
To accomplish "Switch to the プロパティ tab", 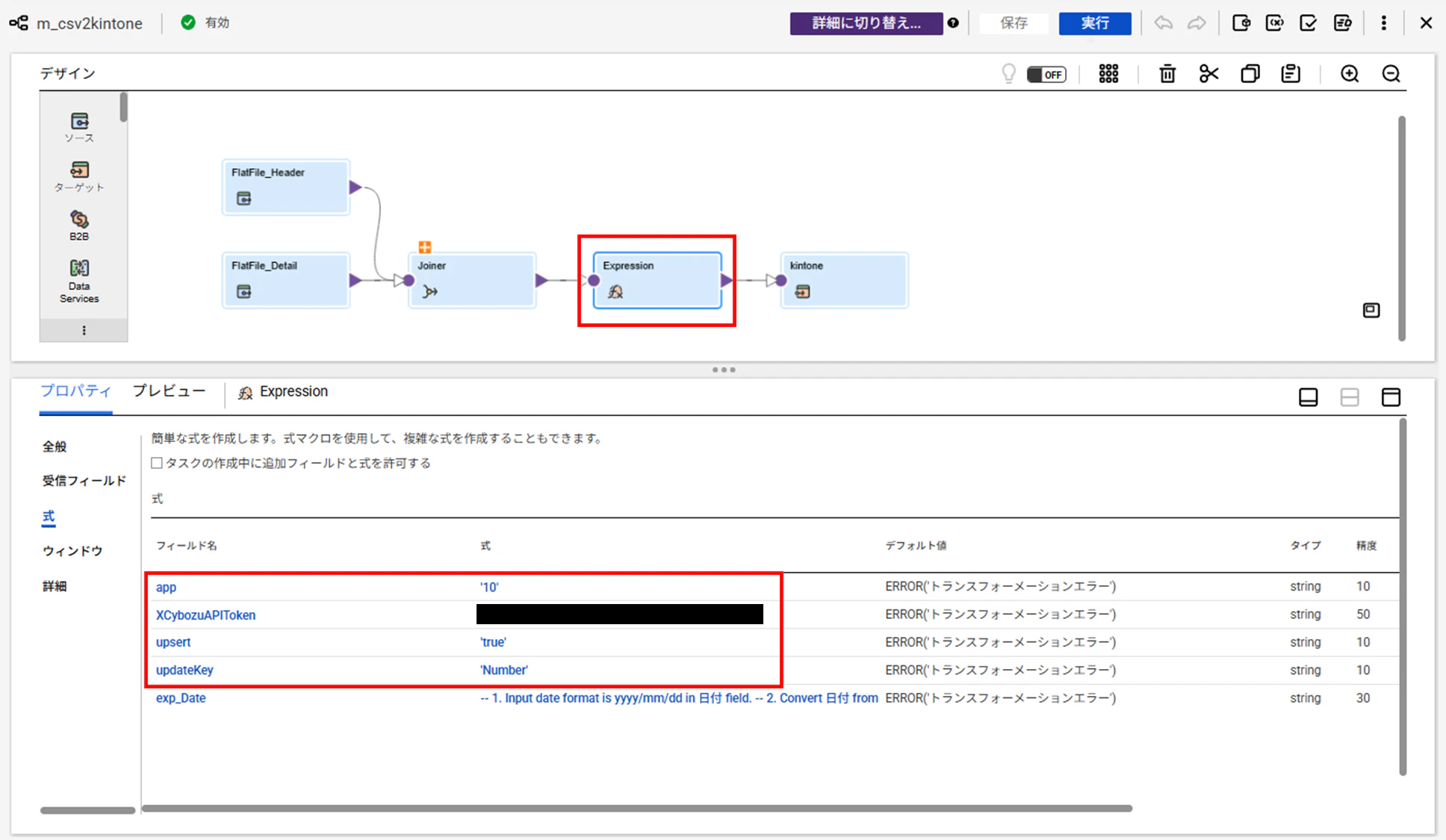I will pyautogui.click(x=75, y=391).
